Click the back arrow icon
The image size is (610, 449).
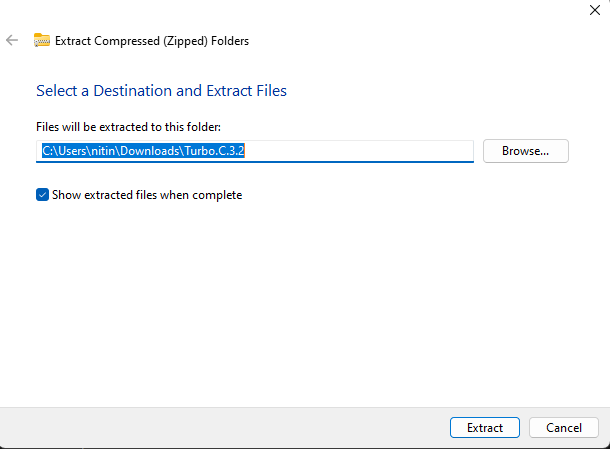(12, 40)
